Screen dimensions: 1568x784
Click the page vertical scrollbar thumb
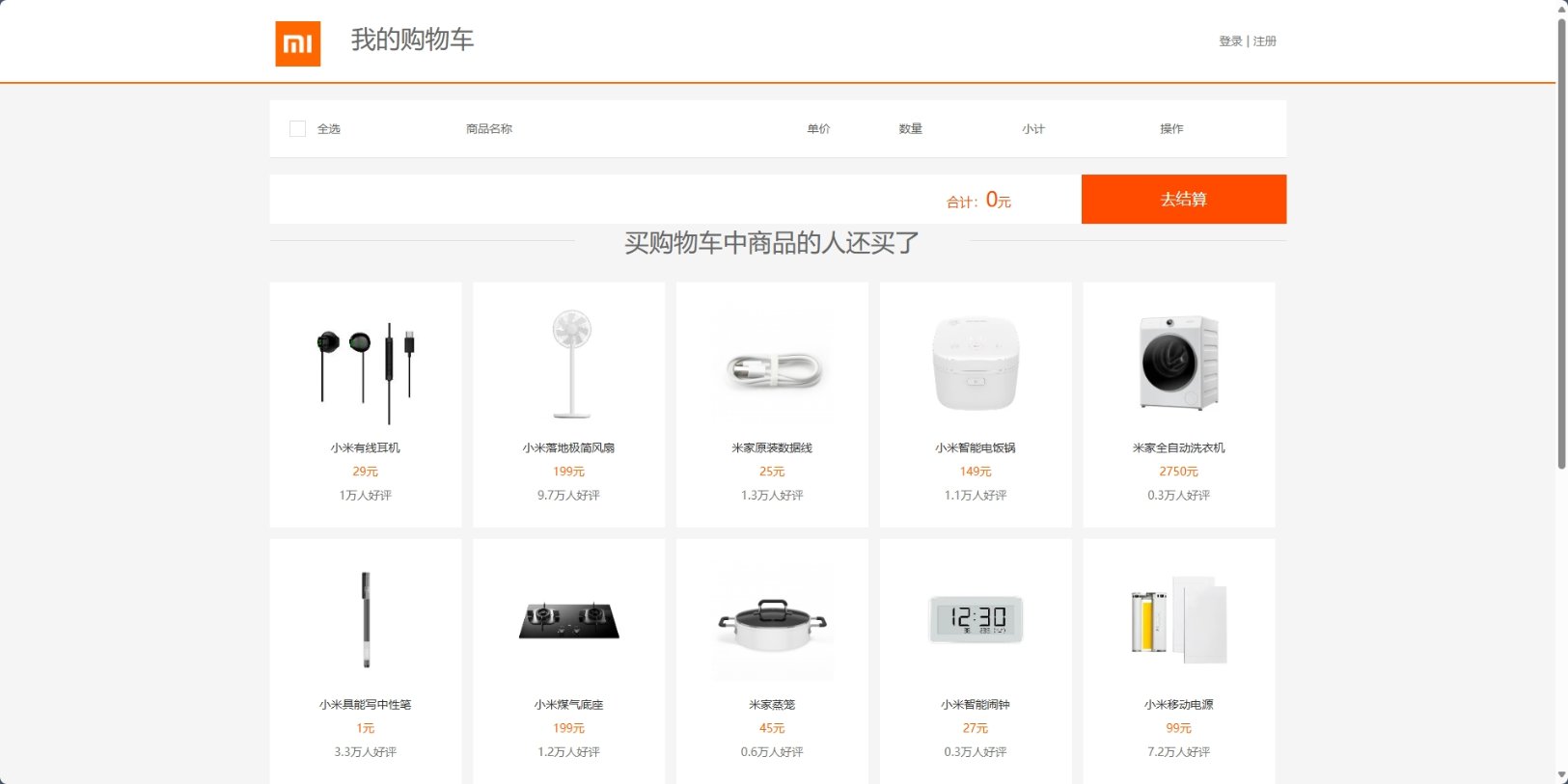(1561, 241)
